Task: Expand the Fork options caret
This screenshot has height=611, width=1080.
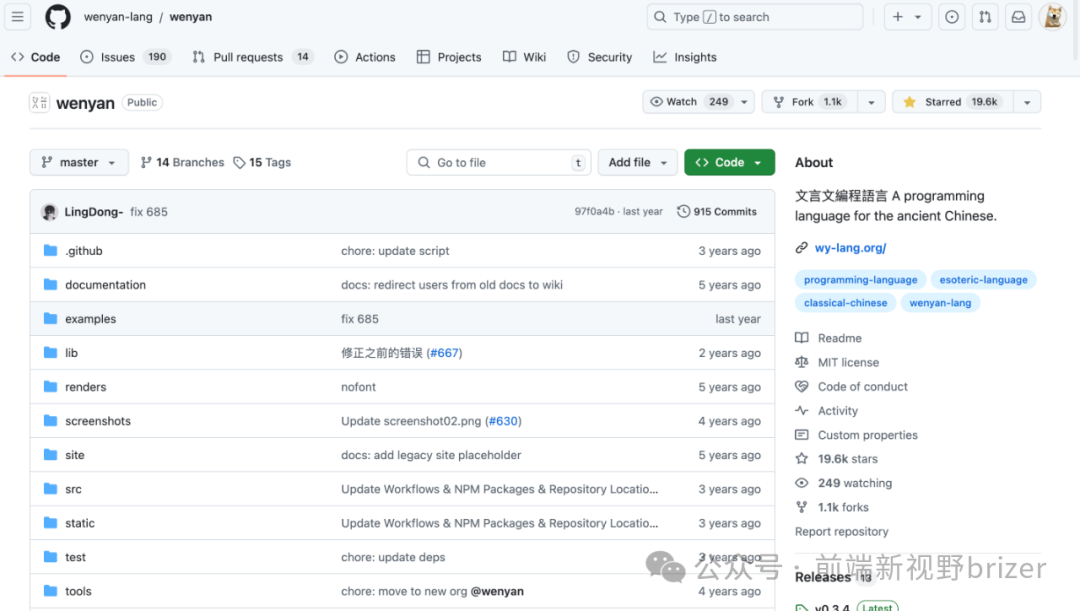Action: tap(871, 102)
